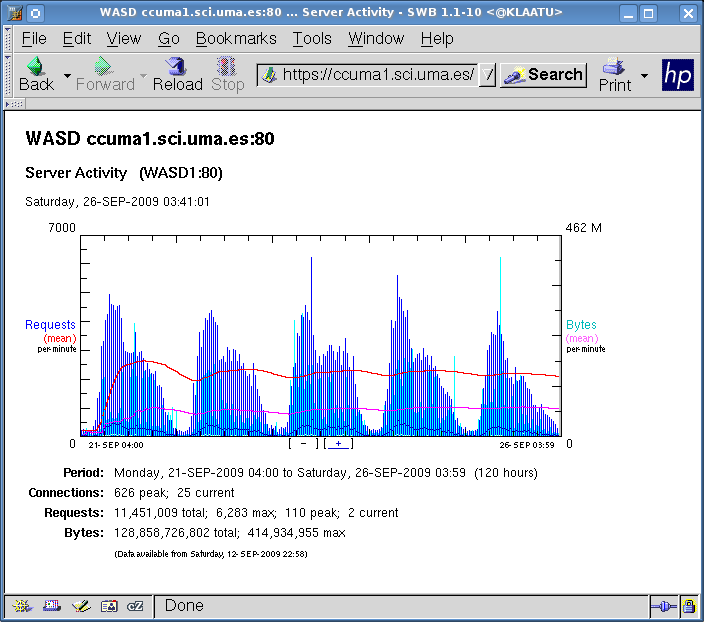Click the '128,858,726,802 total' bytes value

[x=176, y=533]
